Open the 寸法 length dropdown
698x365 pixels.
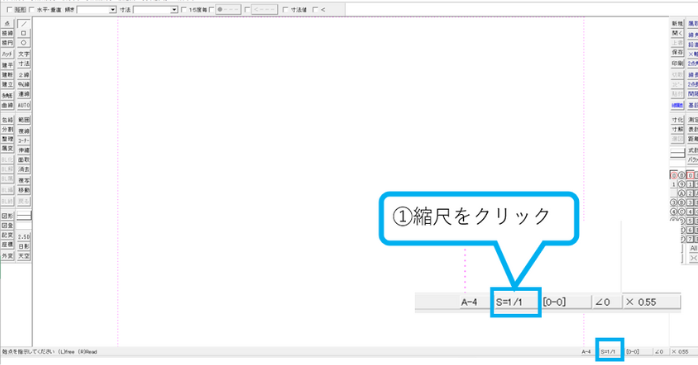(174, 9)
